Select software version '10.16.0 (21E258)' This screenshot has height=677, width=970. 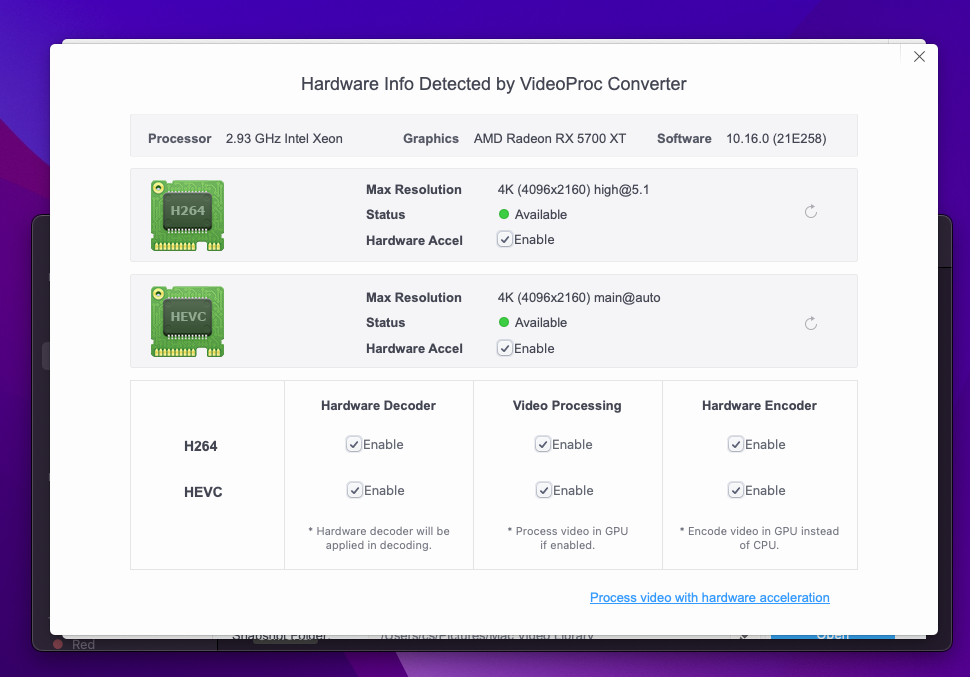coord(776,139)
